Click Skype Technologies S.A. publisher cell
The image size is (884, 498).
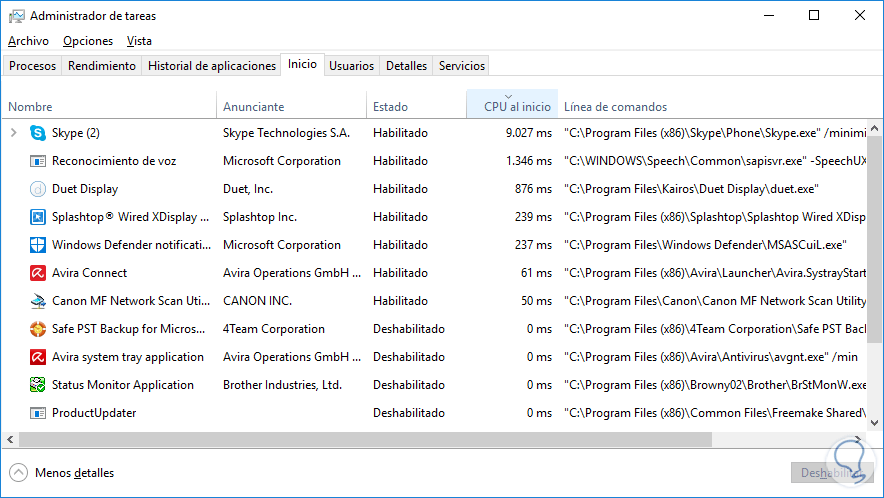point(286,133)
